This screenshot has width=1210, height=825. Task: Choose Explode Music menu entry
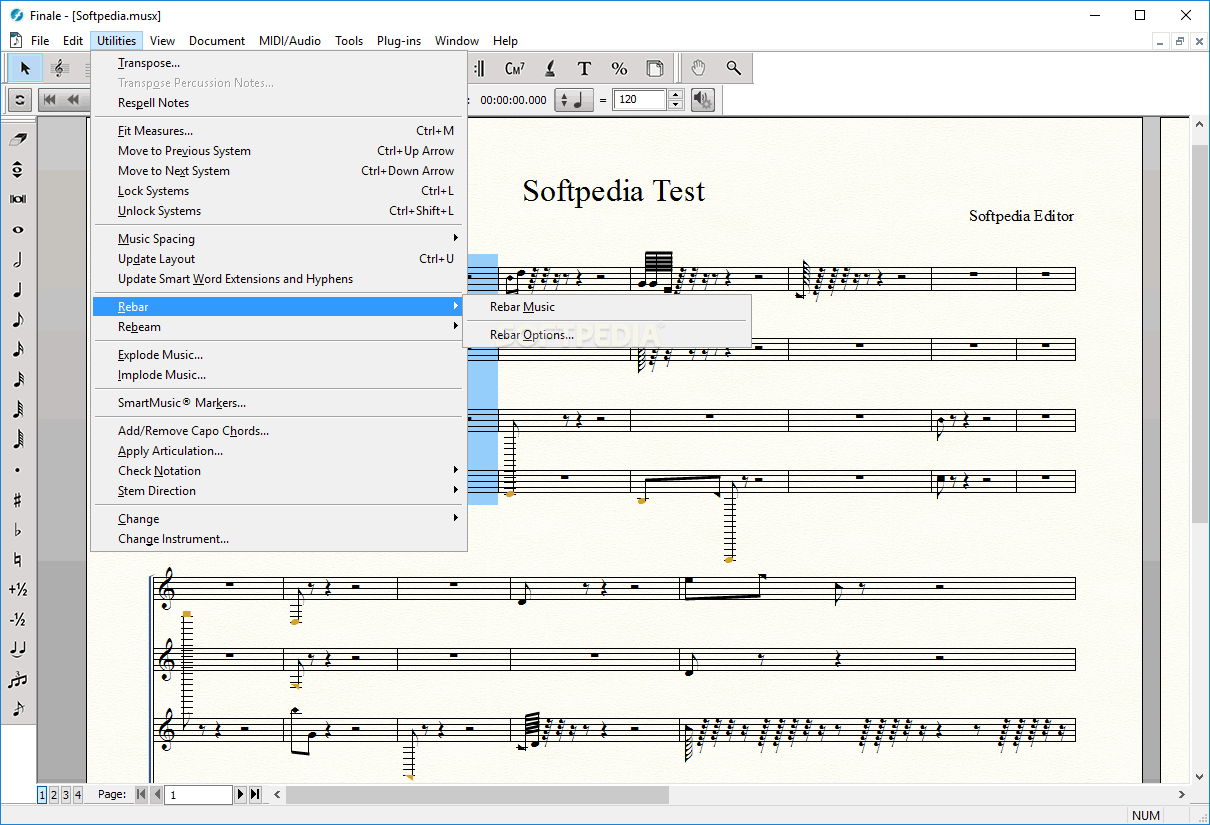coord(279,355)
